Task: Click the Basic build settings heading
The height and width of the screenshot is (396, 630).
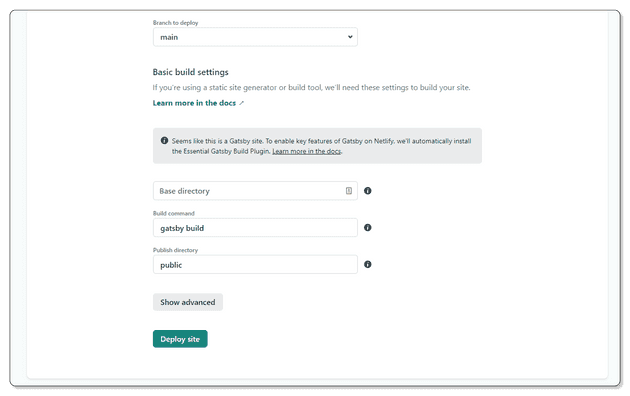Action: 190,72
